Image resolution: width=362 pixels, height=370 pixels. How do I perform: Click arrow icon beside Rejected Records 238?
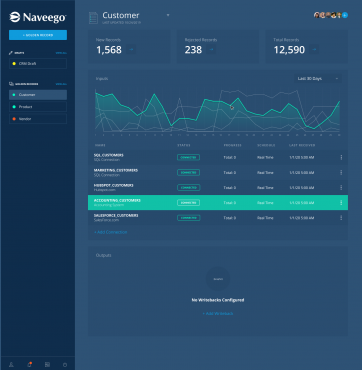[x=211, y=50]
